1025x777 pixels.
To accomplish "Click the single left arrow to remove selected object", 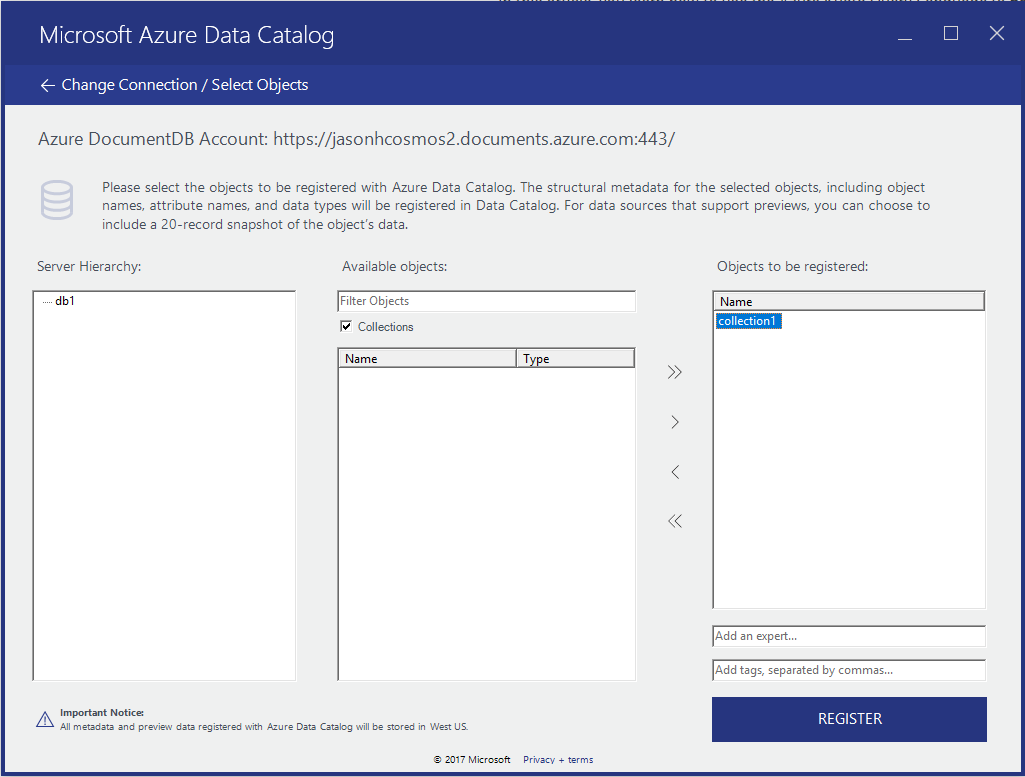I will pos(674,471).
